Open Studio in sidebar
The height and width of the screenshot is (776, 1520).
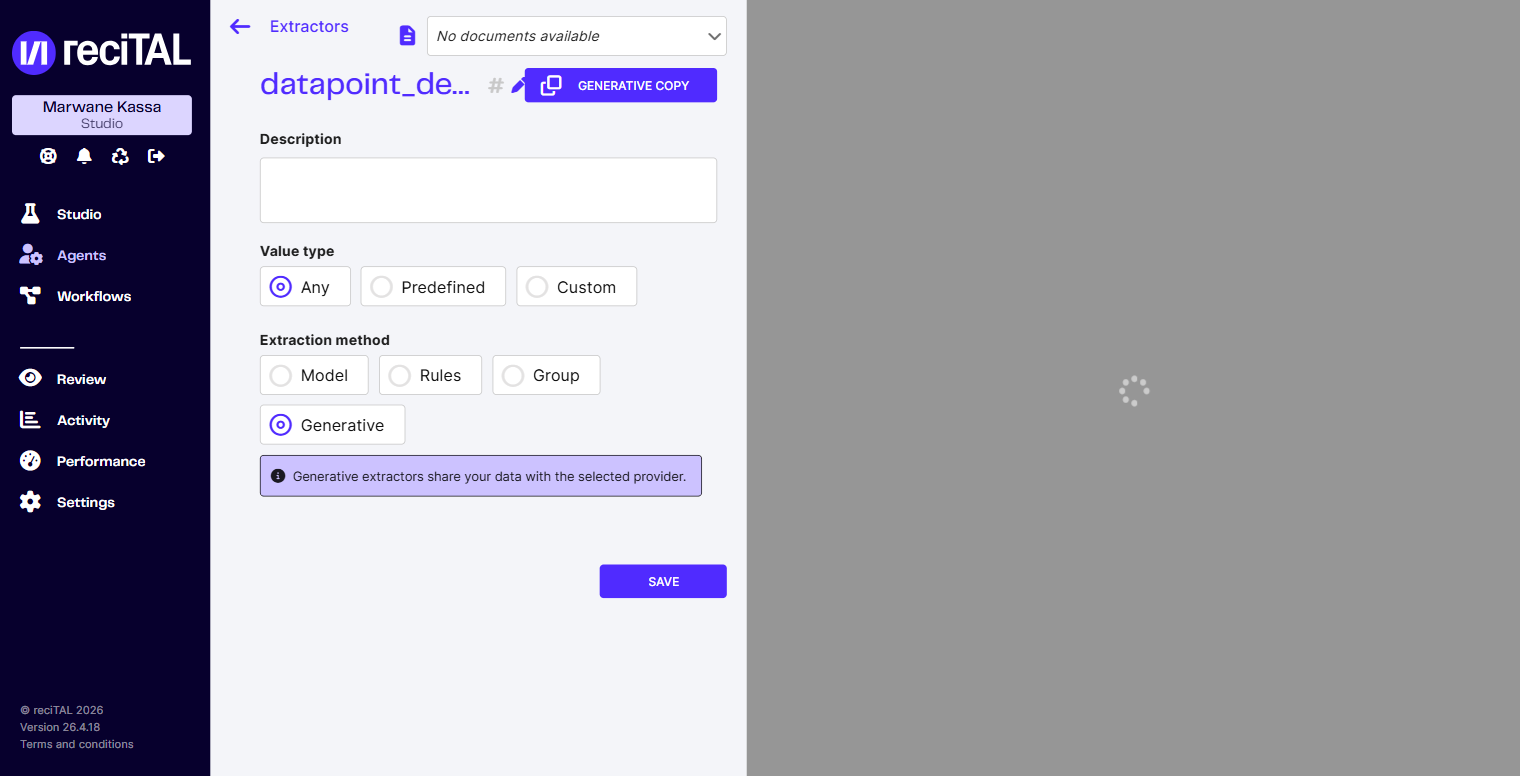[x=79, y=214]
